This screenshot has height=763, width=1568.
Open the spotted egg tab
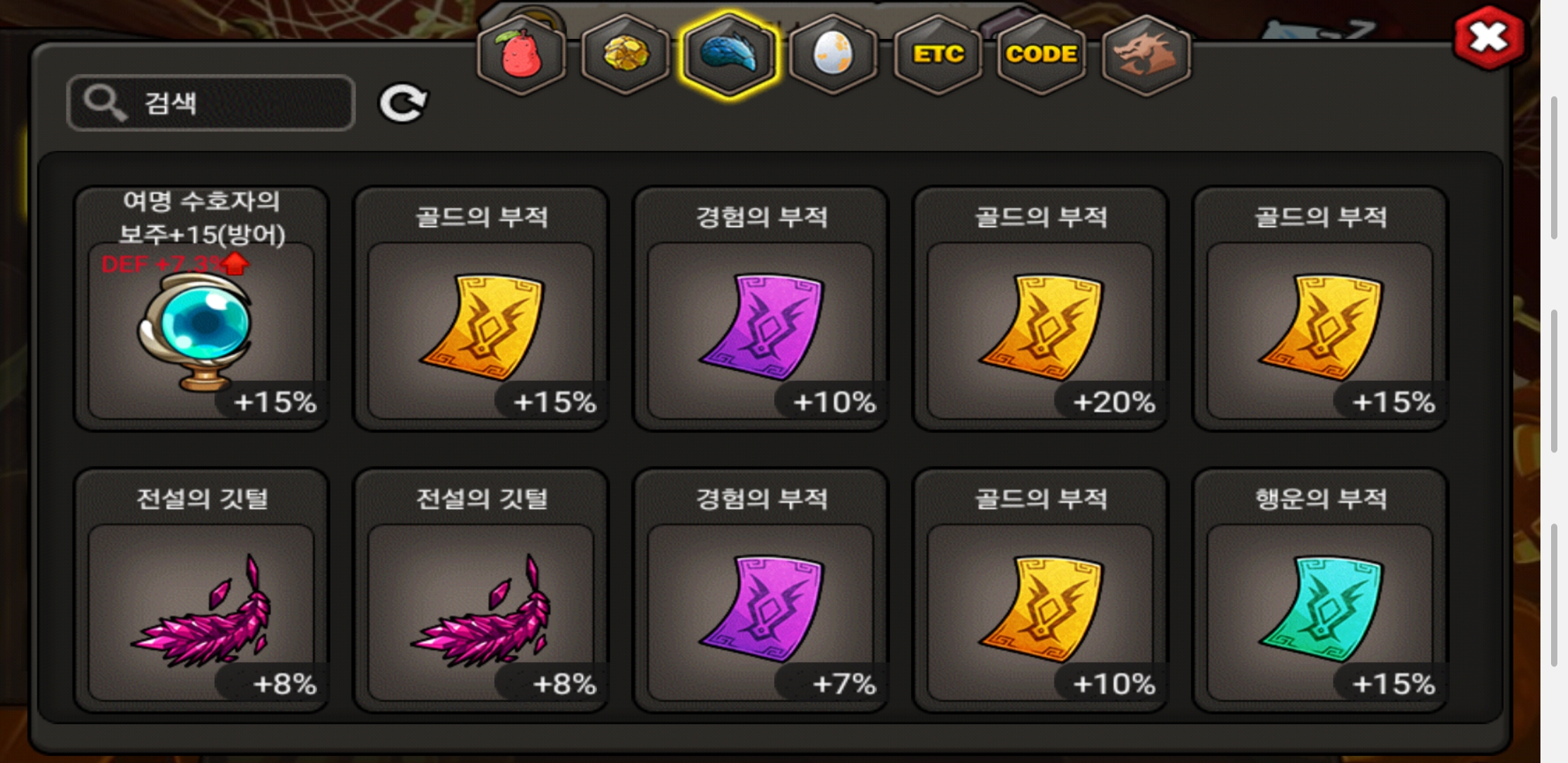[x=833, y=55]
